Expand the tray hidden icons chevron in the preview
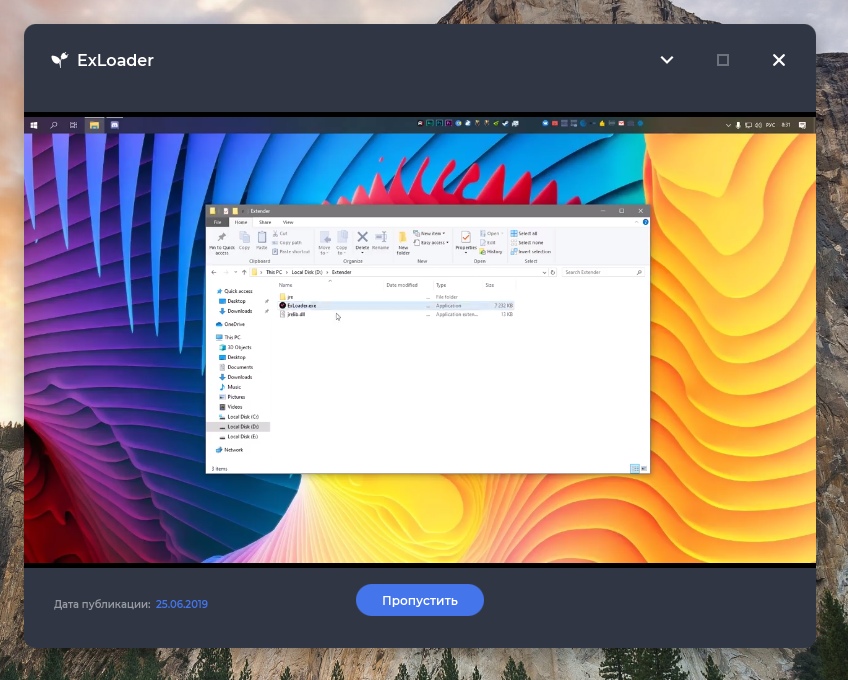 click(728, 125)
